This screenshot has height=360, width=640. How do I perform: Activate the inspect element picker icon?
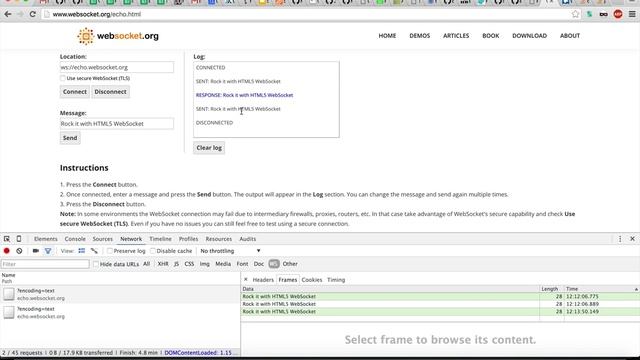pyautogui.click(x=7, y=239)
